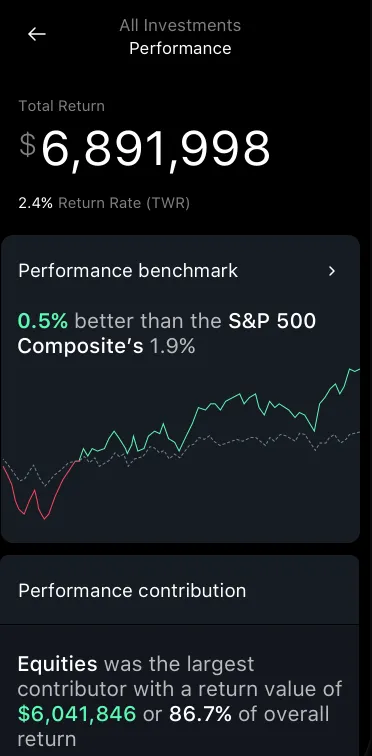Tap the back arrow icon

click(x=37, y=34)
